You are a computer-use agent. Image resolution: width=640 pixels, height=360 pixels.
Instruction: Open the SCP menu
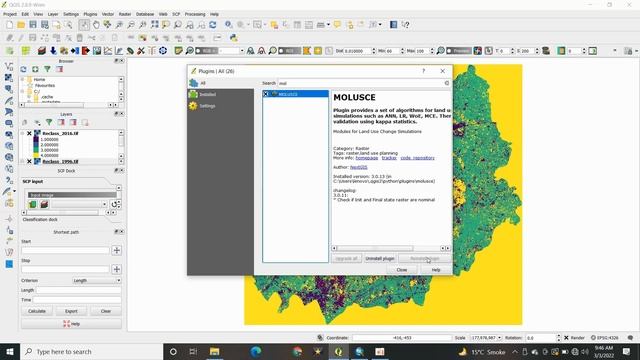pyautogui.click(x=176, y=14)
